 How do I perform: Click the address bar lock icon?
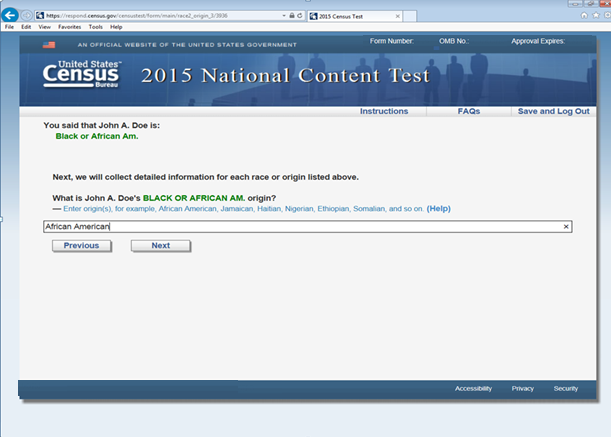point(291,16)
